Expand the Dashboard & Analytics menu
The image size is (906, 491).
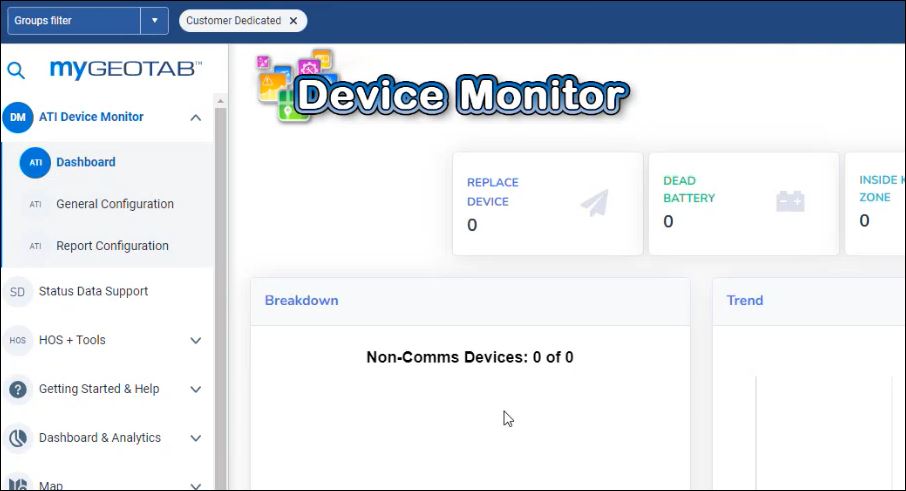tap(196, 439)
